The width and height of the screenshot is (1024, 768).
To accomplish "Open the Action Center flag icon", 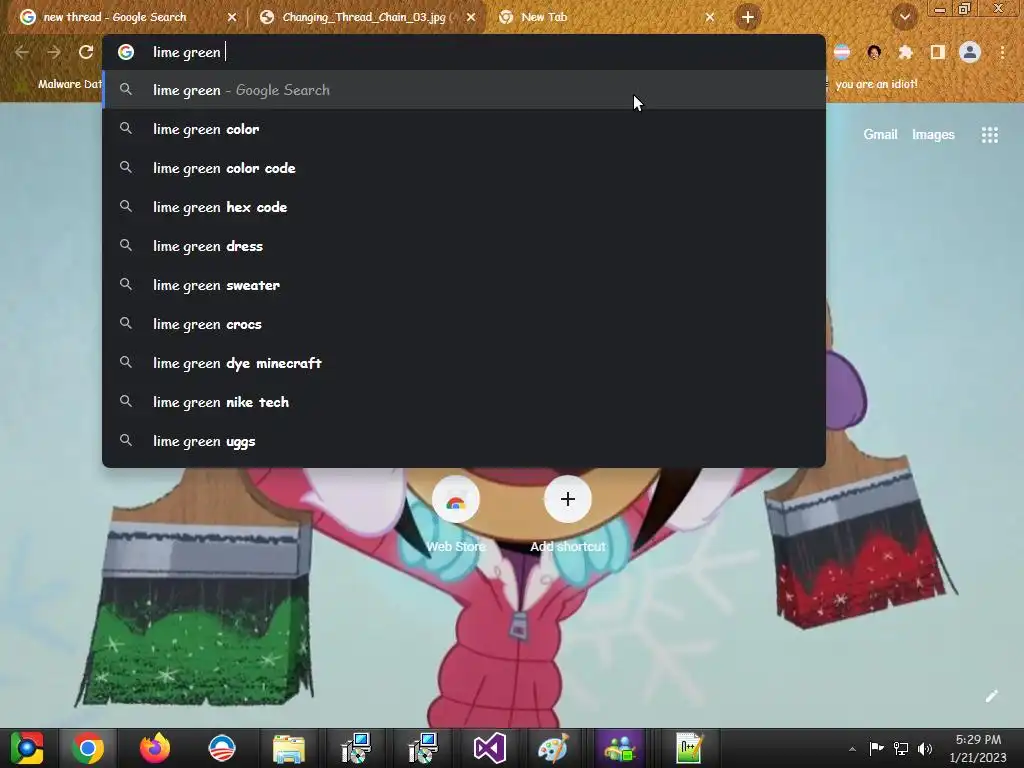I will 876,748.
